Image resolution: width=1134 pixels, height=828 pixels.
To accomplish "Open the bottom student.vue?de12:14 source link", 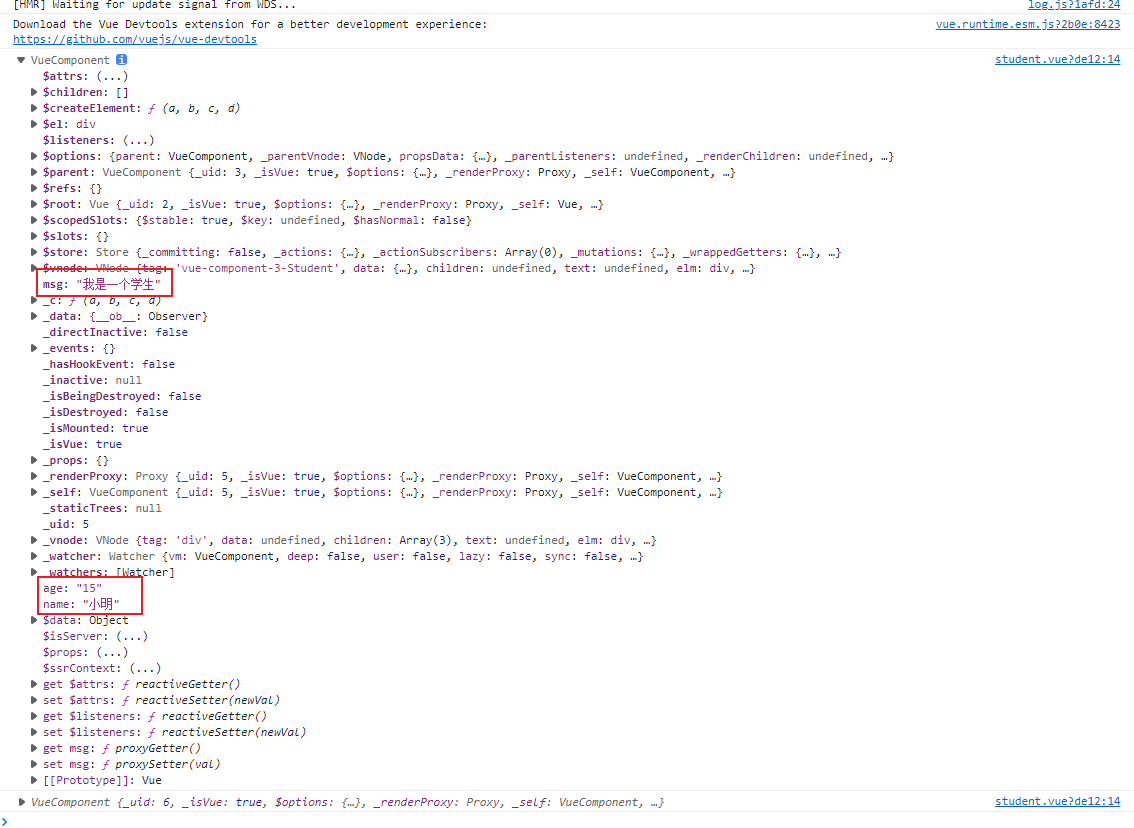I will [1057, 802].
